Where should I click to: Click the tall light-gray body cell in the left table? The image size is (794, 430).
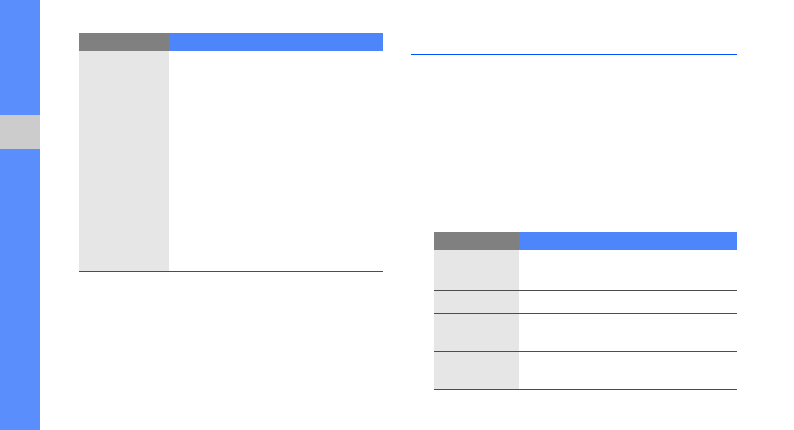coord(124,160)
